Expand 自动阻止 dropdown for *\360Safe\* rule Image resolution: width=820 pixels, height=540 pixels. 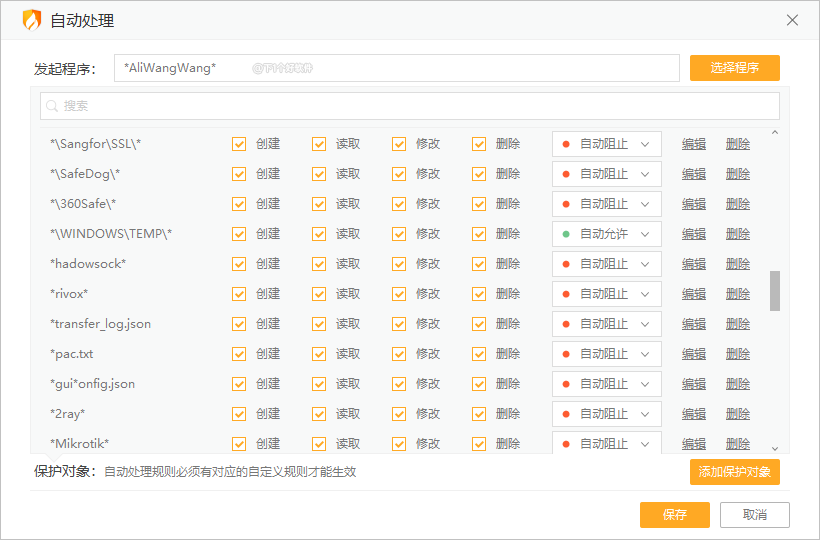coord(606,204)
